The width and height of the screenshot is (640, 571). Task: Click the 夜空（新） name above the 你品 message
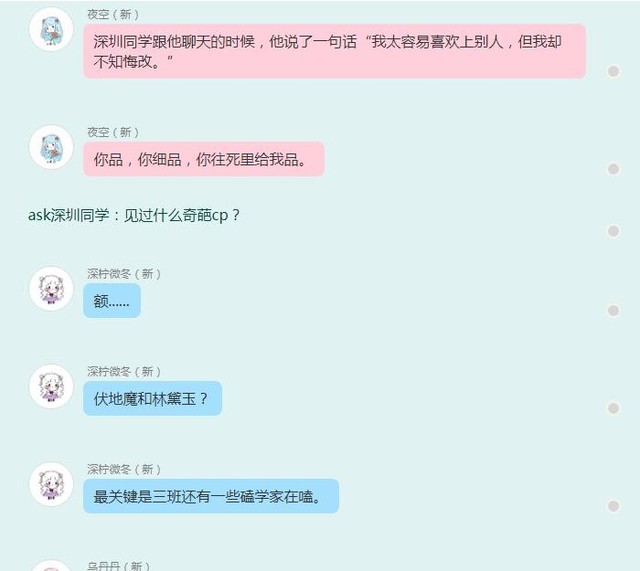[x=113, y=132]
